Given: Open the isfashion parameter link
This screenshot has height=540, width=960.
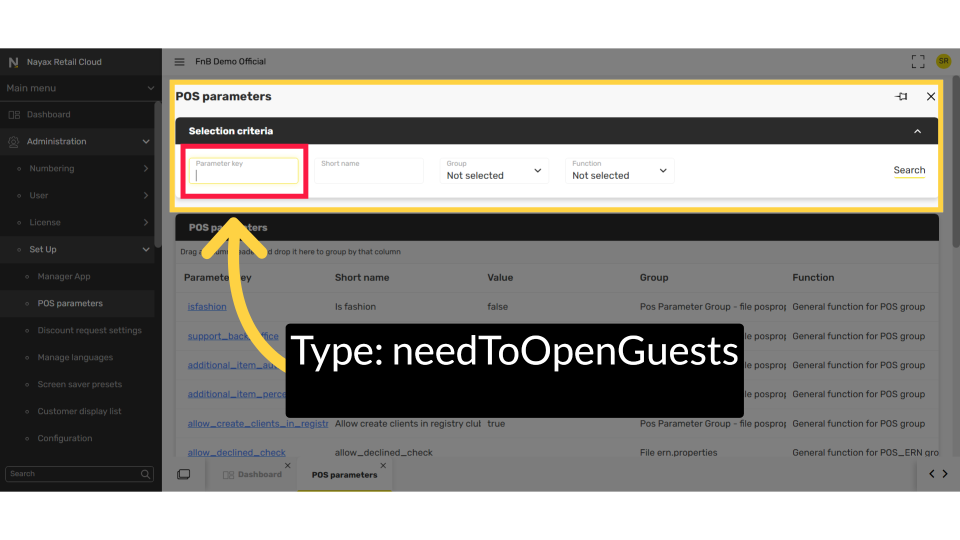Looking at the screenshot, I should click(x=207, y=307).
